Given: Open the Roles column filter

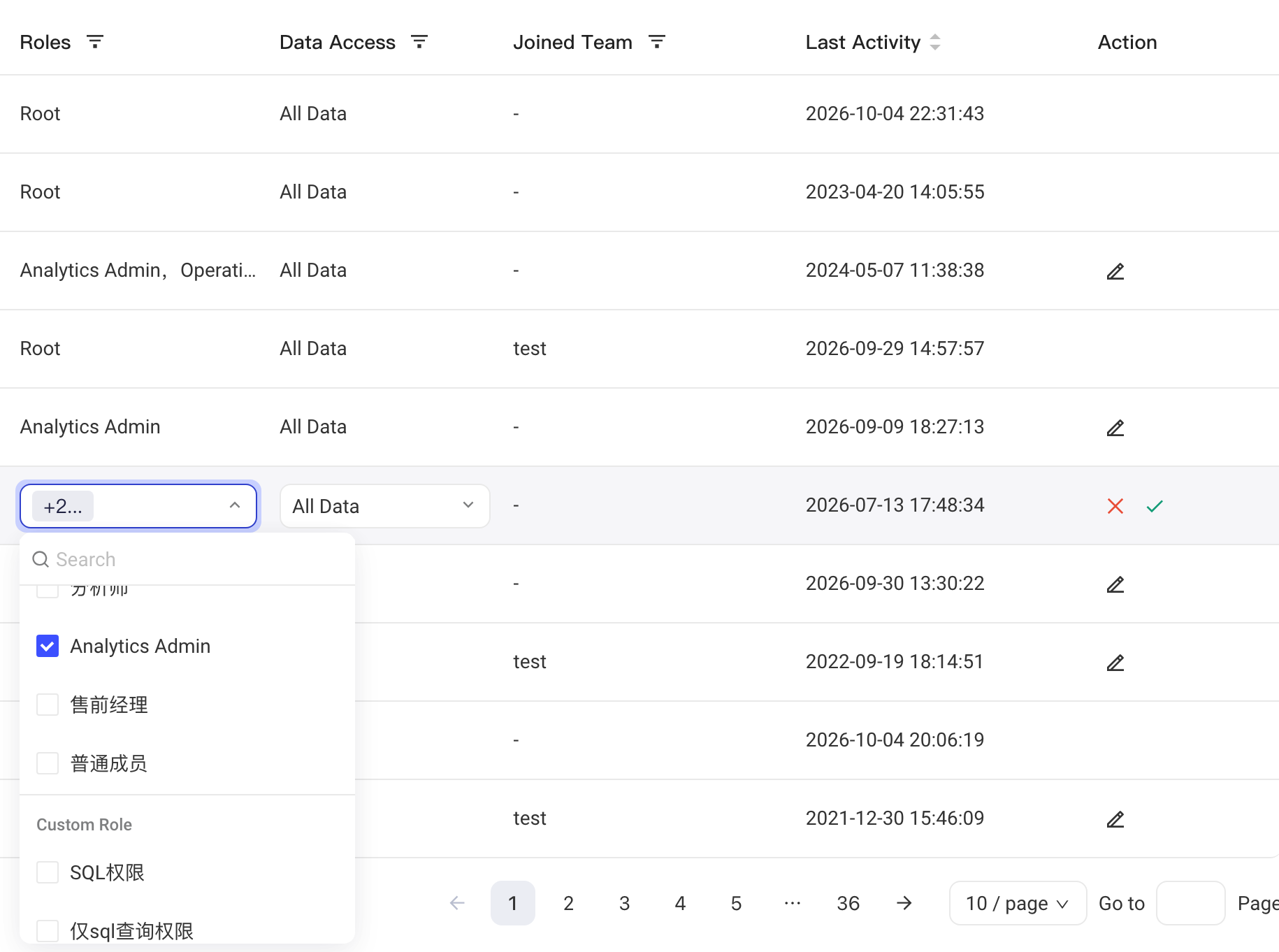Looking at the screenshot, I should coord(95,42).
